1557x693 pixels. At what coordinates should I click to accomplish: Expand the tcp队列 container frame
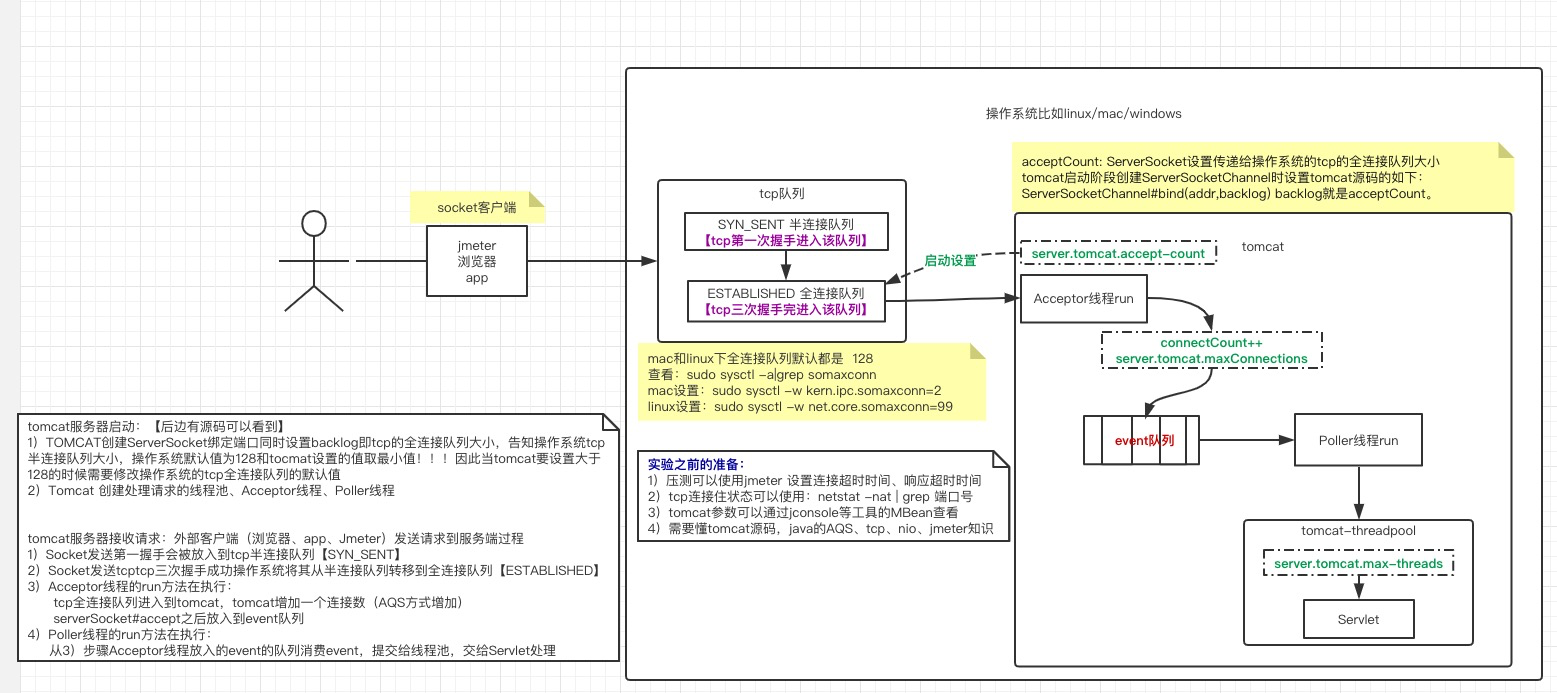tap(782, 193)
